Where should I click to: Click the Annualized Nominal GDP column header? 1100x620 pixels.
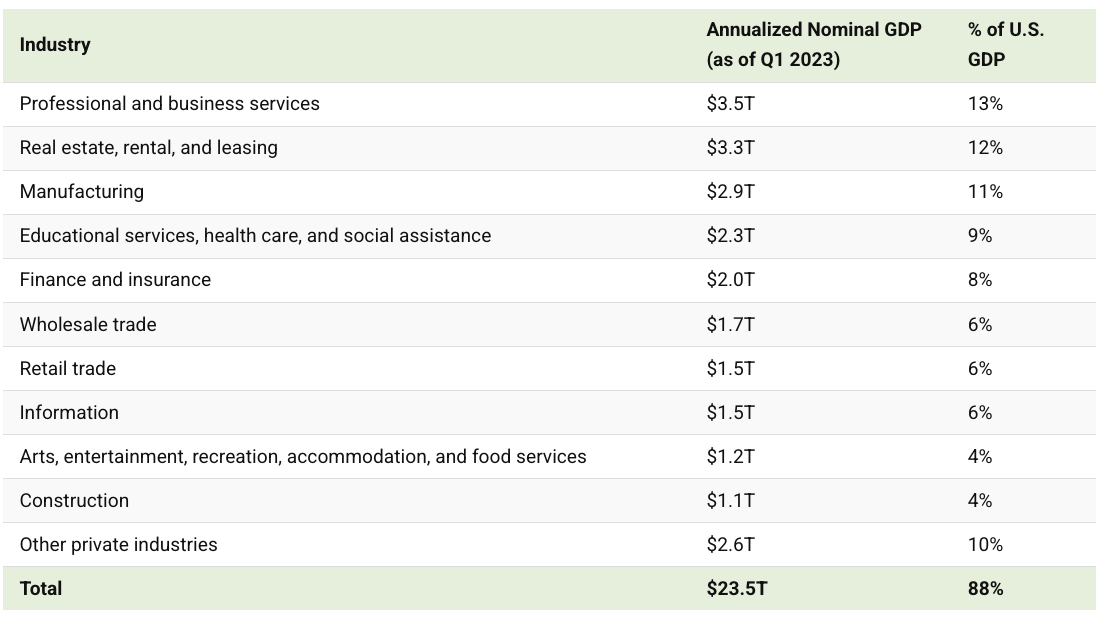[x=814, y=45]
